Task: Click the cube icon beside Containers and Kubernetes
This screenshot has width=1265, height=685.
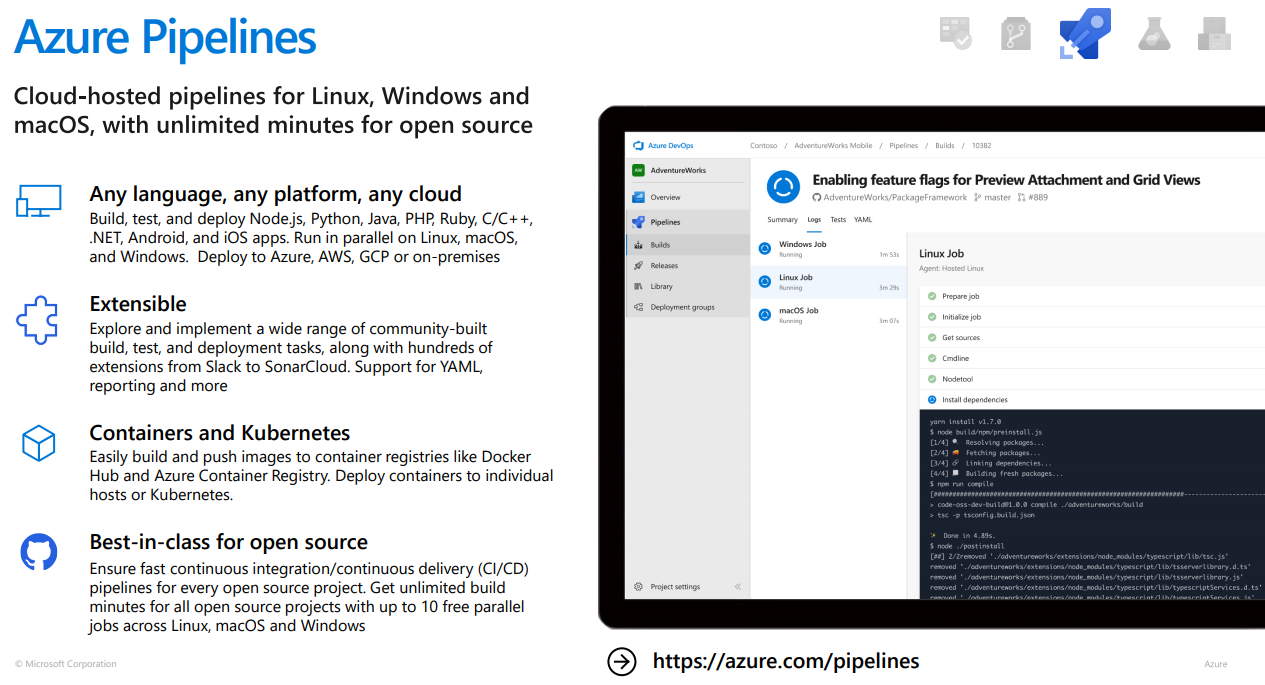Action: pos(38,443)
